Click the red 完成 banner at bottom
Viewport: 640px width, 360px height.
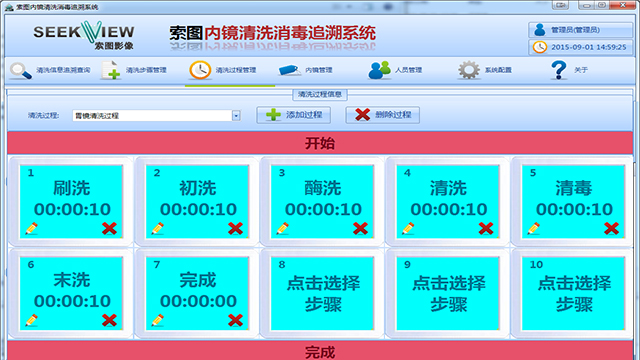pos(320,350)
